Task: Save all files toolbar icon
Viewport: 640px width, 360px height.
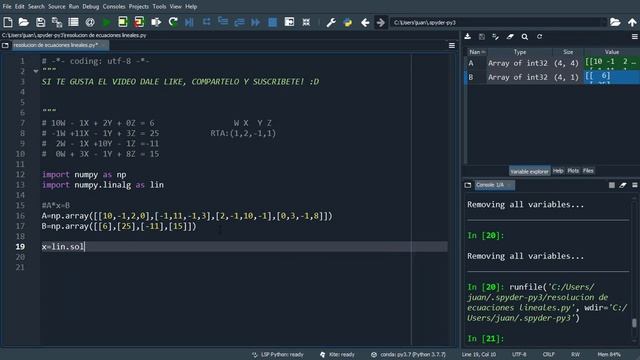Action: pos(57,22)
